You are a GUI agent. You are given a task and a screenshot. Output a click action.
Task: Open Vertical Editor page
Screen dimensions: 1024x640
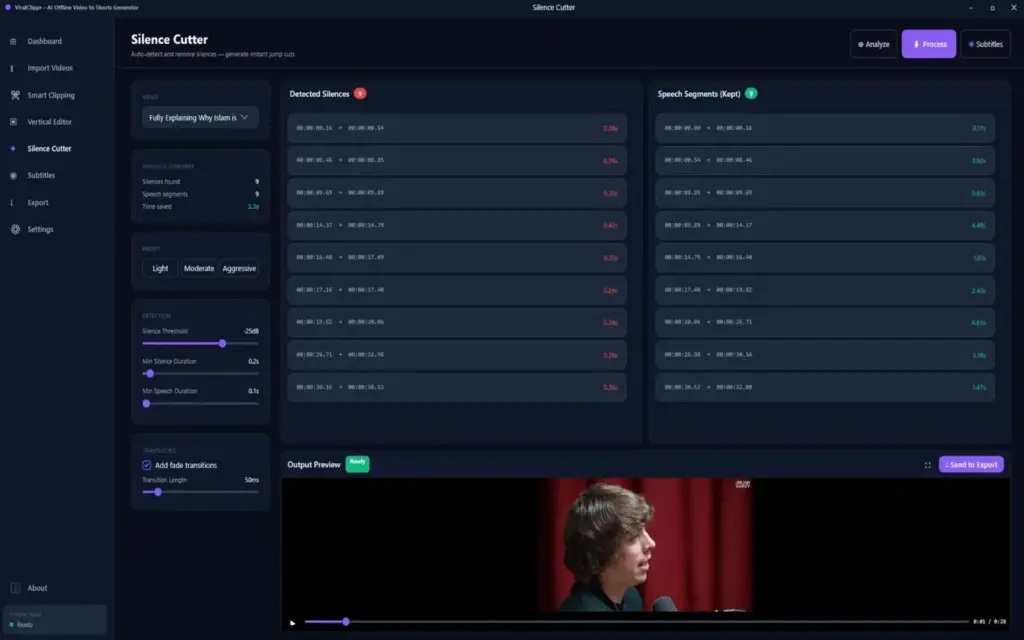50,122
